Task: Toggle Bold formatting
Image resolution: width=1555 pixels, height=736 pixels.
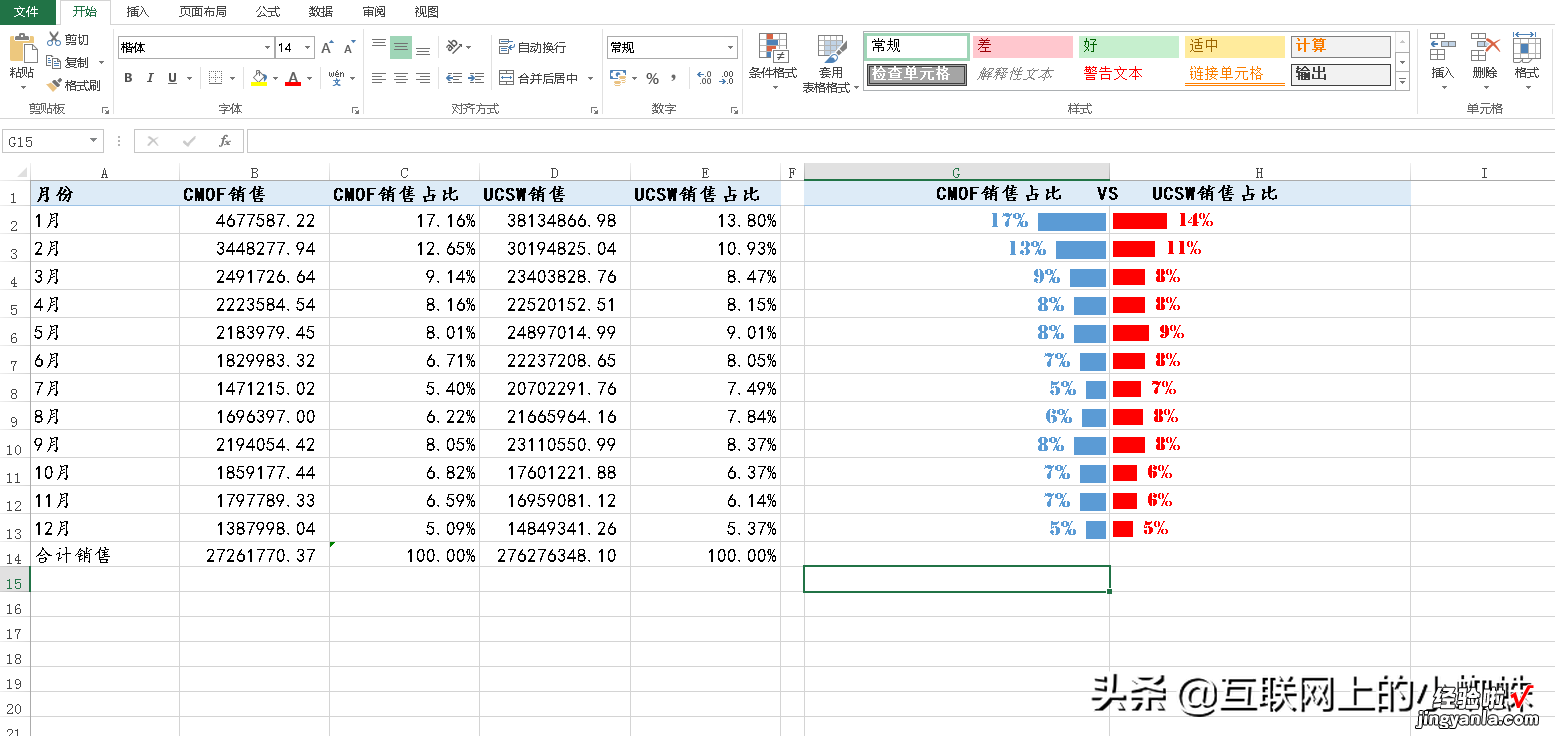Action: 128,78
